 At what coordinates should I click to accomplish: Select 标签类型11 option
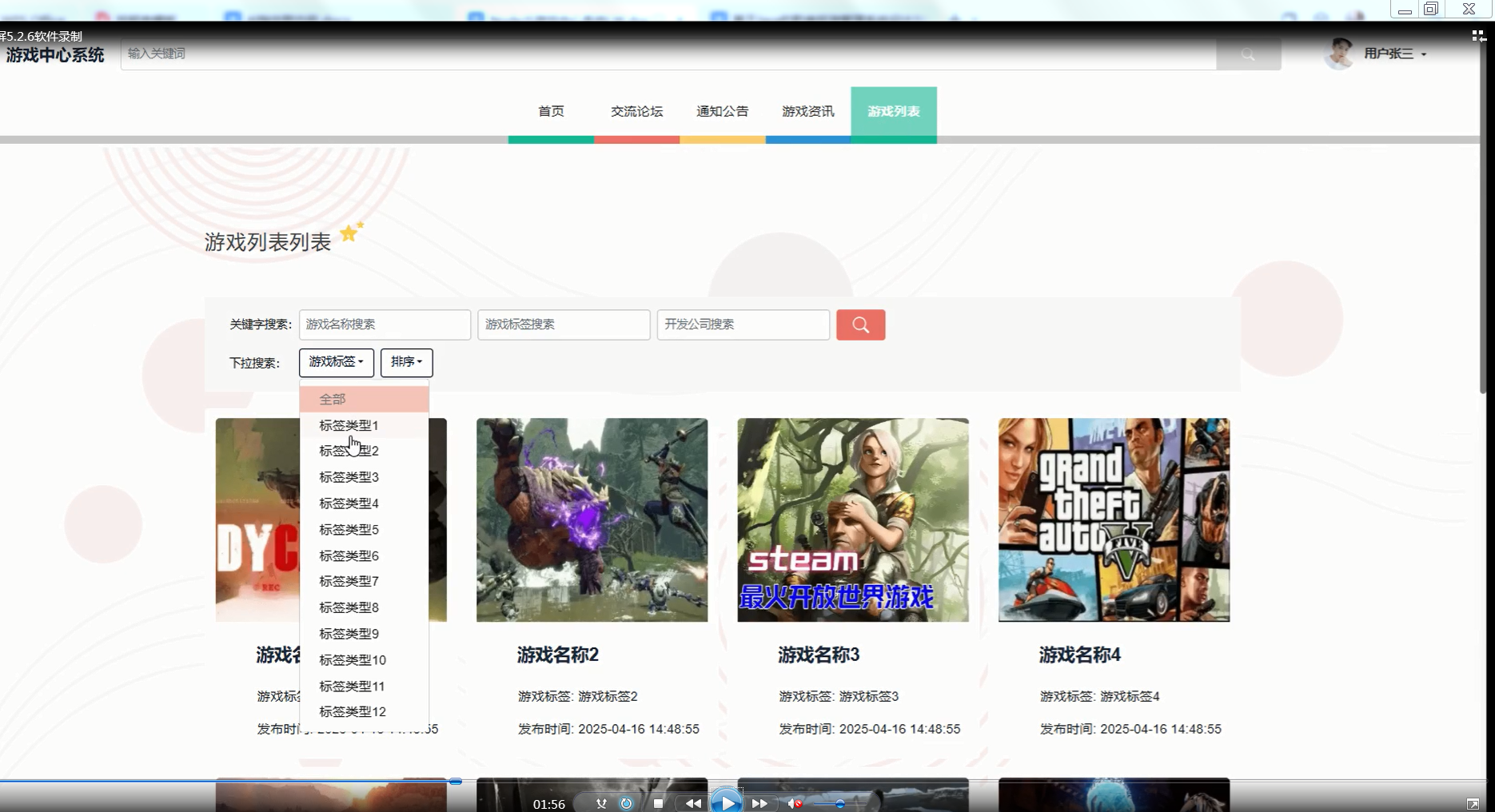coord(365,687)
